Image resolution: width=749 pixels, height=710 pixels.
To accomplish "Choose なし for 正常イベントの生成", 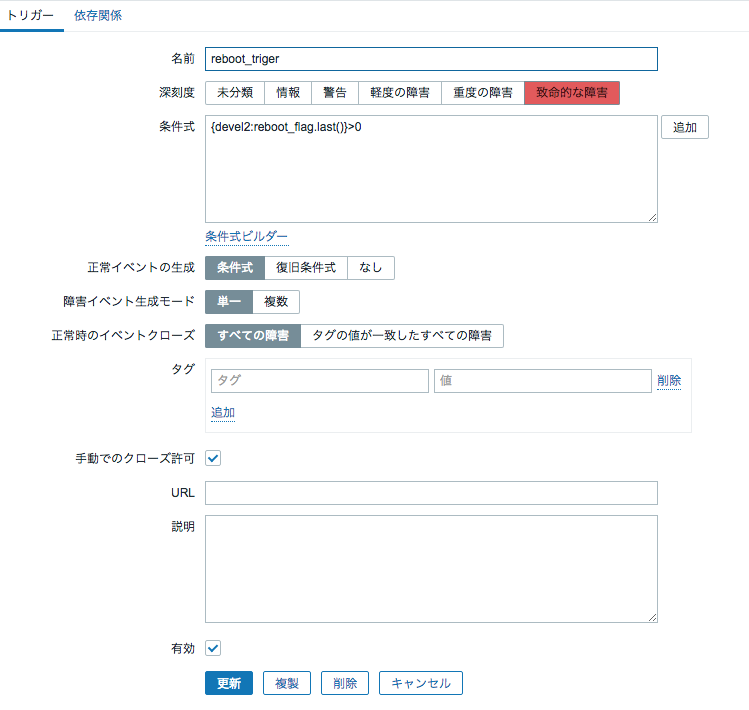I will click(x=371, y=268).
